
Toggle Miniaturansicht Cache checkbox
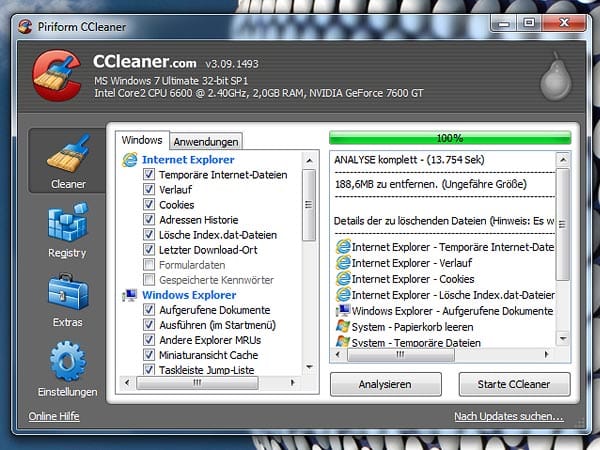(149, 355)
